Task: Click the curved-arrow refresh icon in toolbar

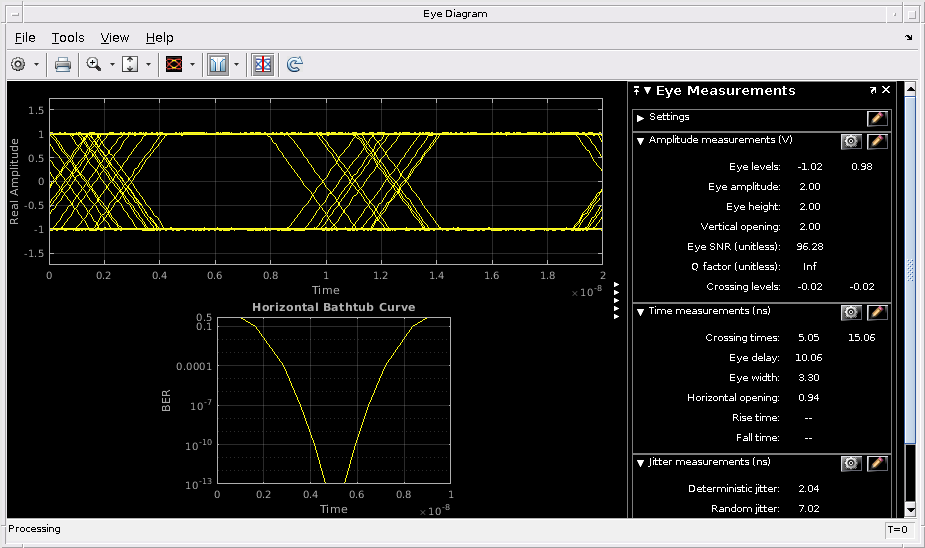Action: click(x=295, y=64)
